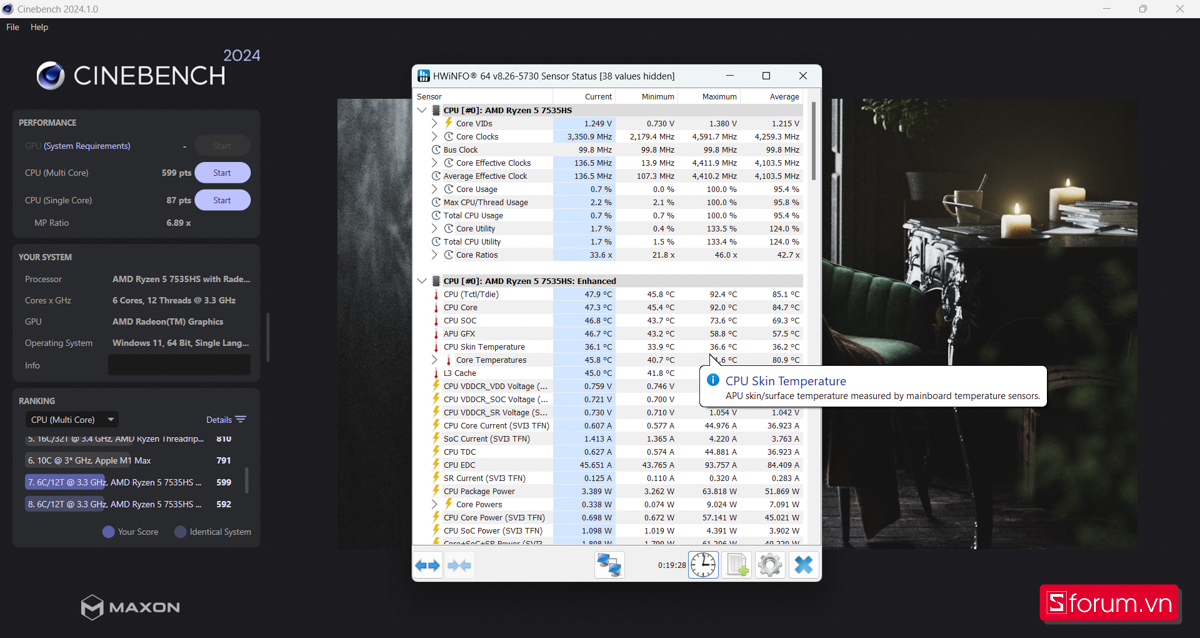Start the CPU (Multi Core) benchmark
1200x638 pixels.
pyautogui.click(x=222, y=173)
